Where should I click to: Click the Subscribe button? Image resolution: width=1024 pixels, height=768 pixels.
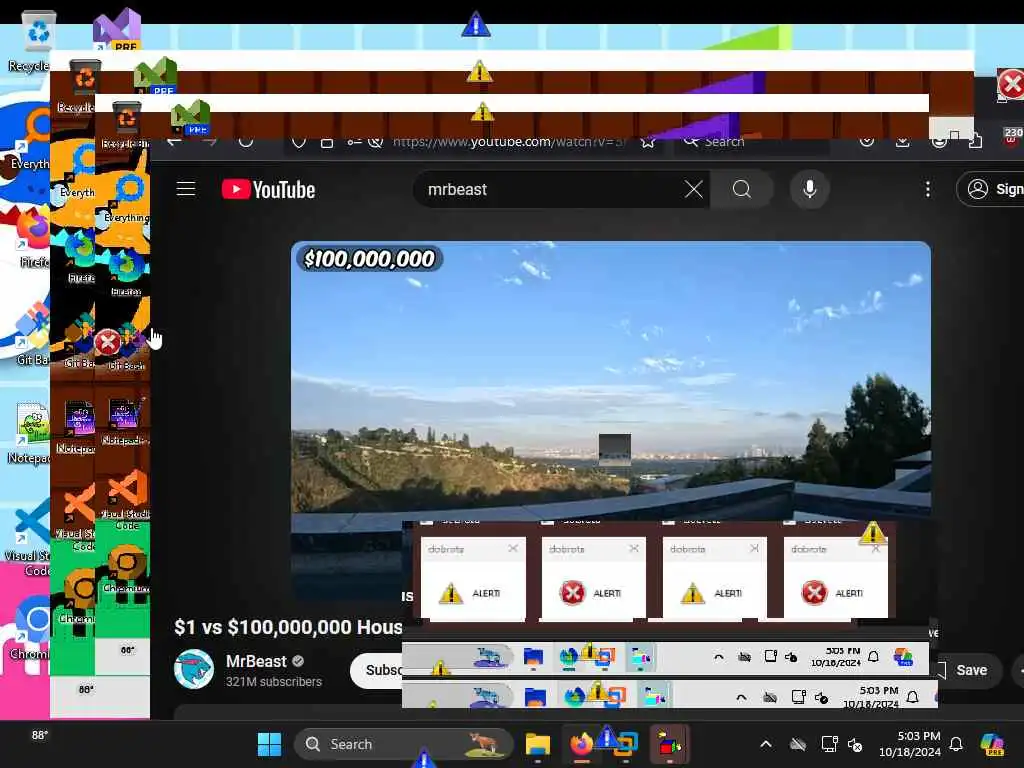[377, 670]
